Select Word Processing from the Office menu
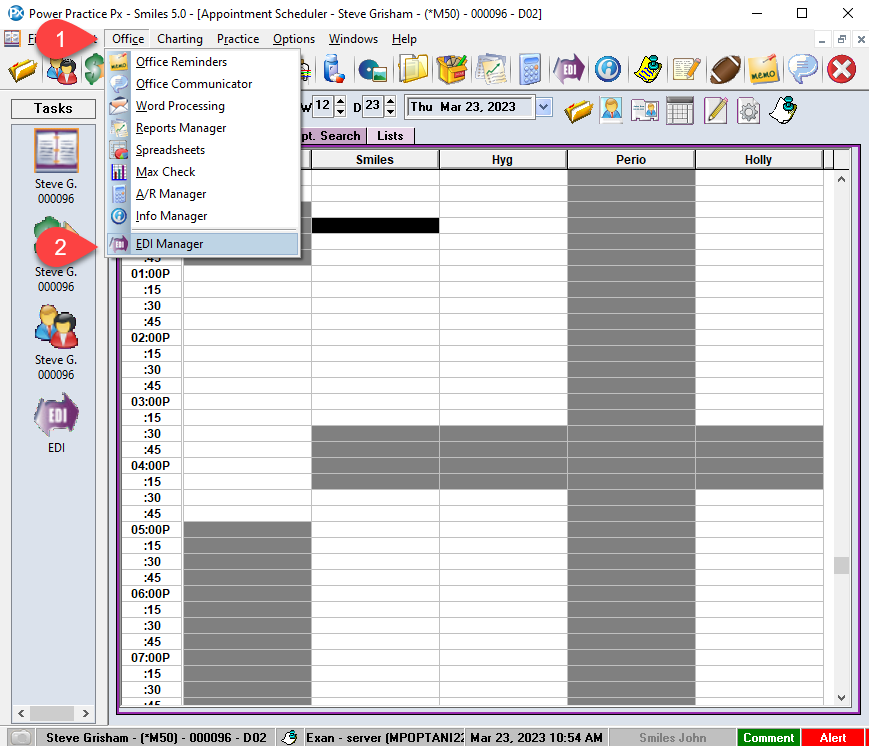The height and width of the screenshot is (746, 869). (x=203, y=106)
